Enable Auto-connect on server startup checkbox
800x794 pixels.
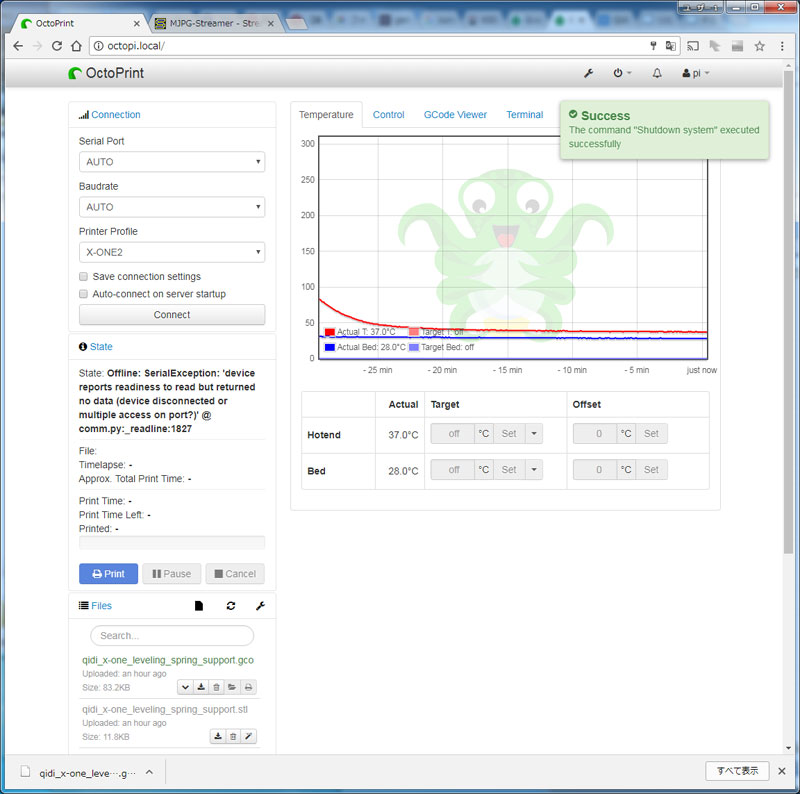click(x=83, y=294)
